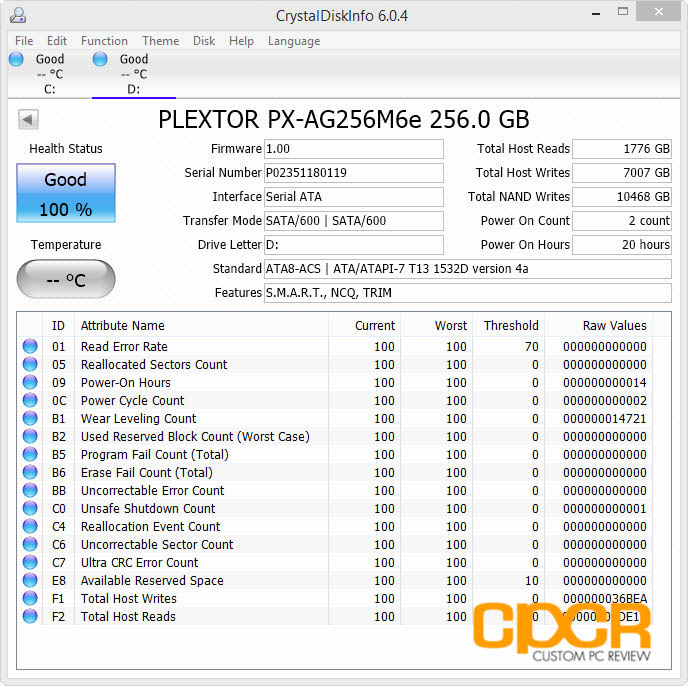Click status icon for Total Host Reads row

coord(30,616)
